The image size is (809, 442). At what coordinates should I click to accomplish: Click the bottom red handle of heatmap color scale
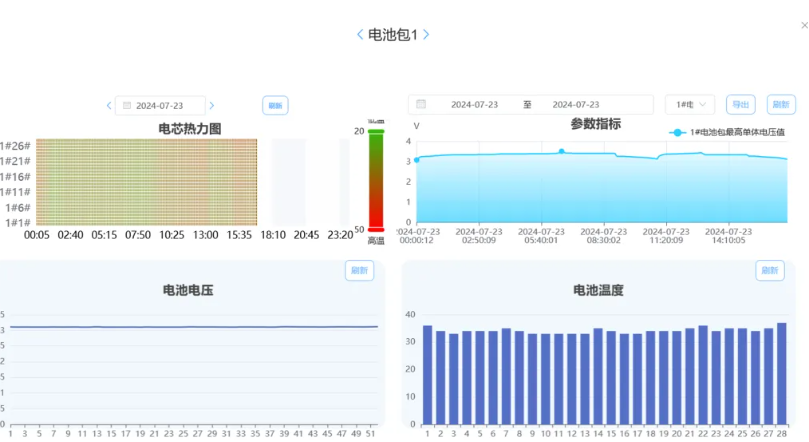(x=376, y=229)
